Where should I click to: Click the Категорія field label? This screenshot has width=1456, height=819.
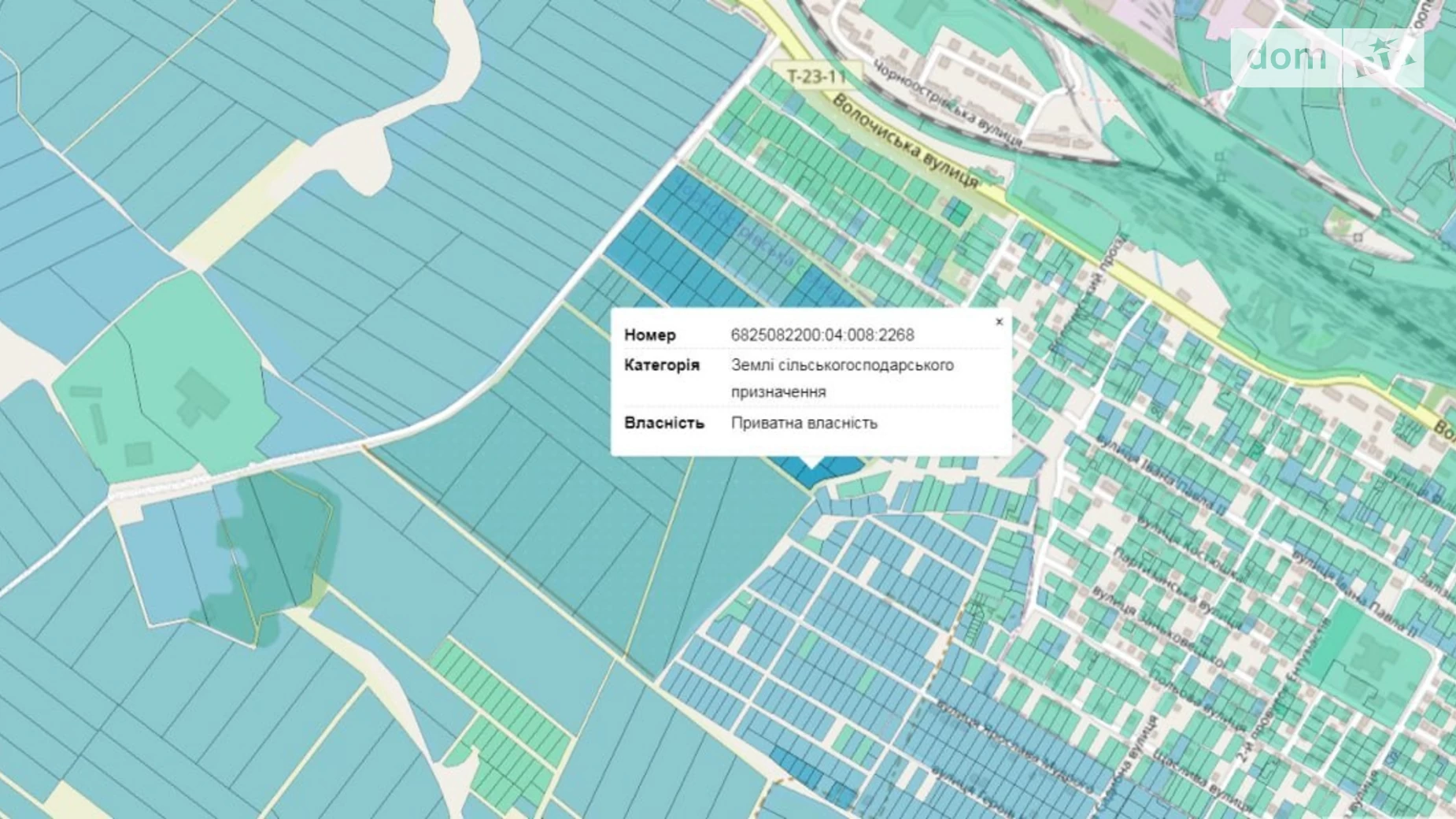coord(661,365)
